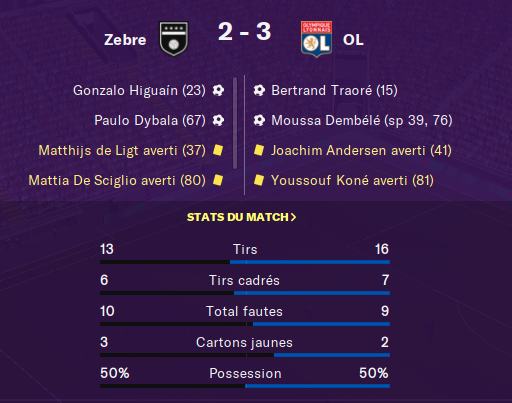Open the Stats du match section
512x403 pixels.
coord(241,217)
